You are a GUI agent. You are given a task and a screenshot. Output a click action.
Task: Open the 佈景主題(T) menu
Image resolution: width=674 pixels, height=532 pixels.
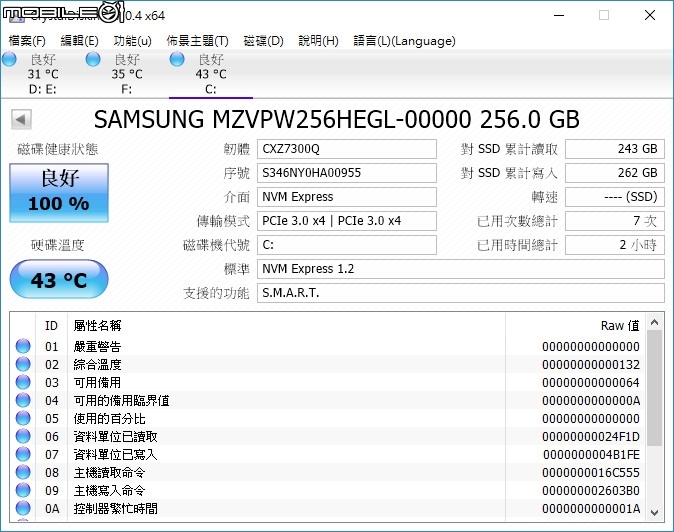pyautogui.click(x=197, y=41)
